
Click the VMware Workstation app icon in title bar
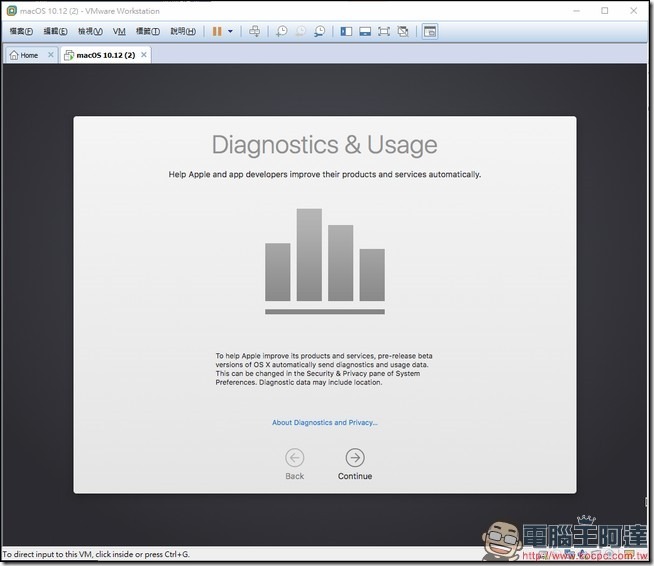12,11
